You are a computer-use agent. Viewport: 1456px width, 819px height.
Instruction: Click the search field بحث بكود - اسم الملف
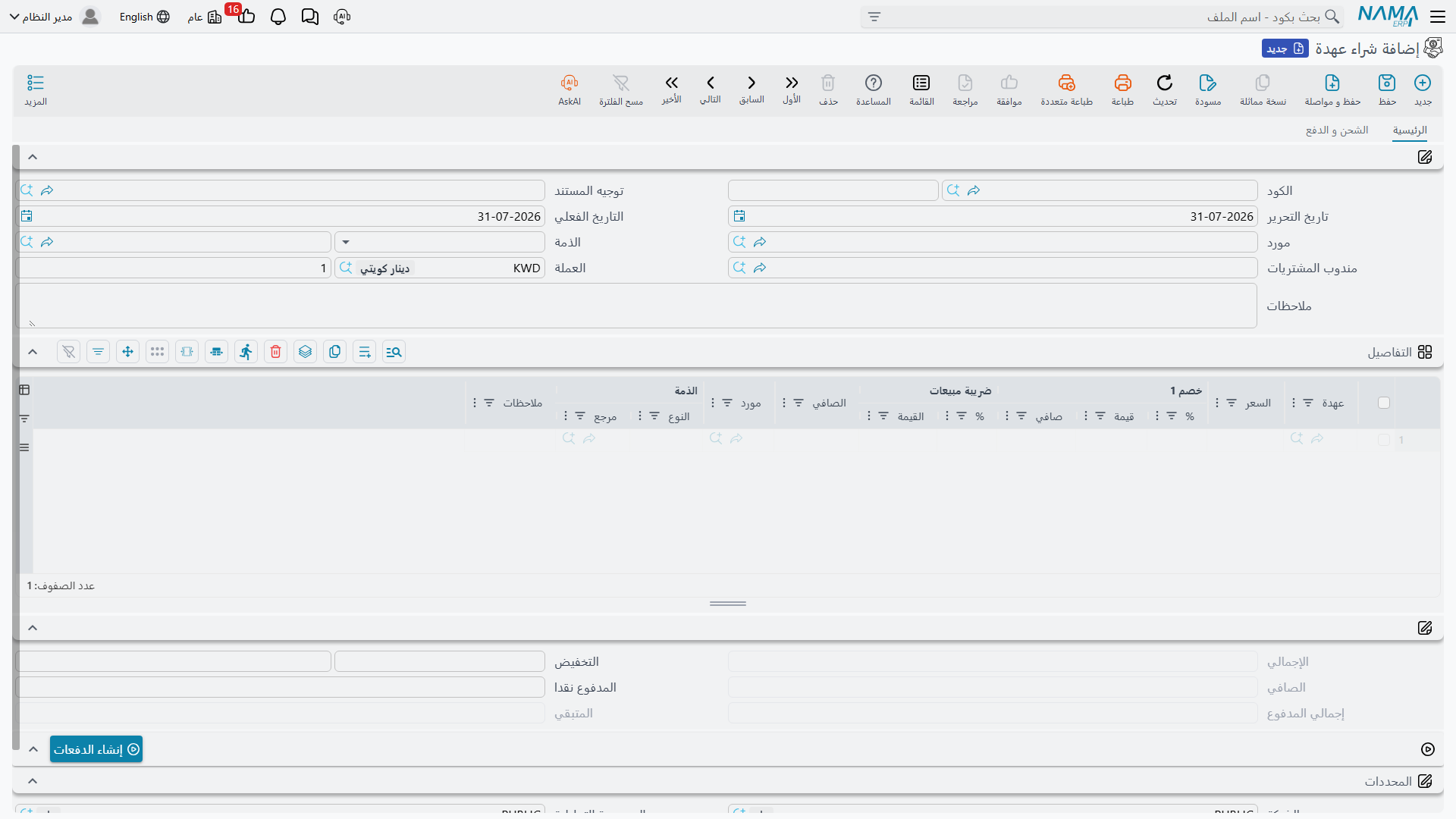tap(1102, 17)
